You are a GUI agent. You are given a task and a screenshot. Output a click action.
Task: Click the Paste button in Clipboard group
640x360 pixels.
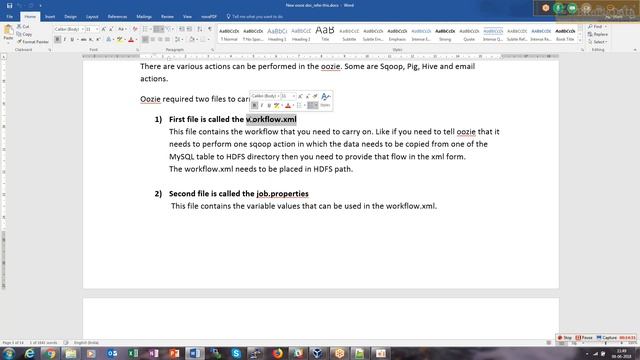8,33
